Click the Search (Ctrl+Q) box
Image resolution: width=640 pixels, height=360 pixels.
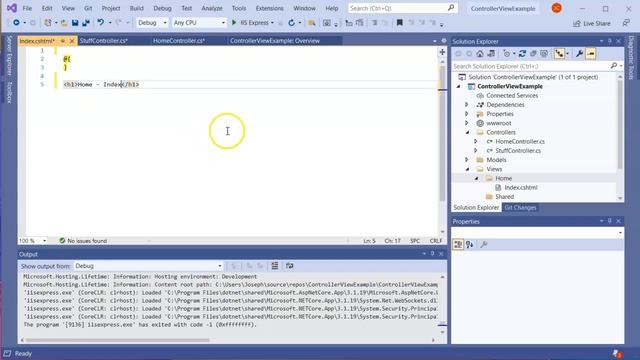point(402,8)
